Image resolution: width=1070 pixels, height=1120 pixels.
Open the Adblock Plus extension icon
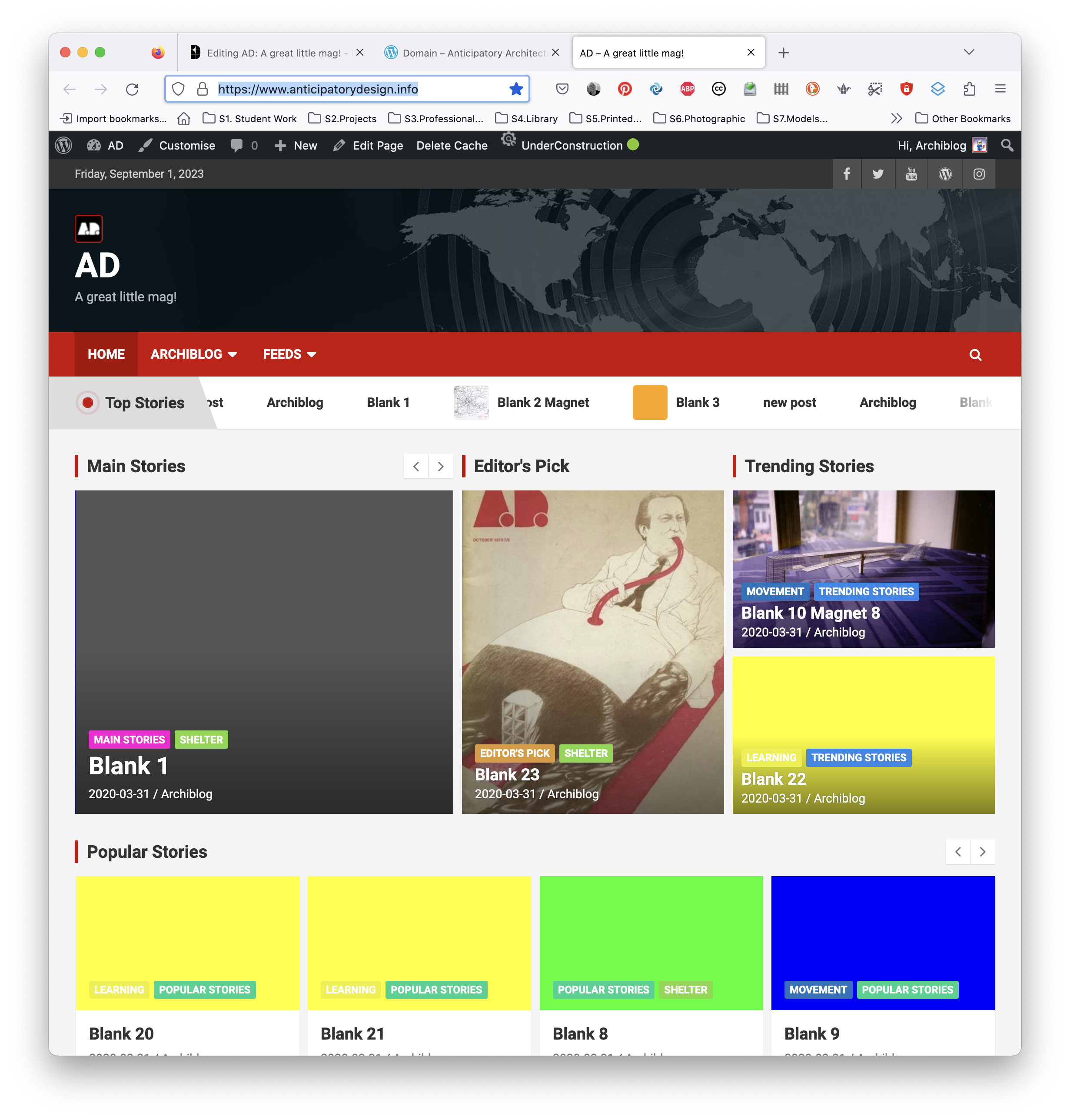(687, 89)
